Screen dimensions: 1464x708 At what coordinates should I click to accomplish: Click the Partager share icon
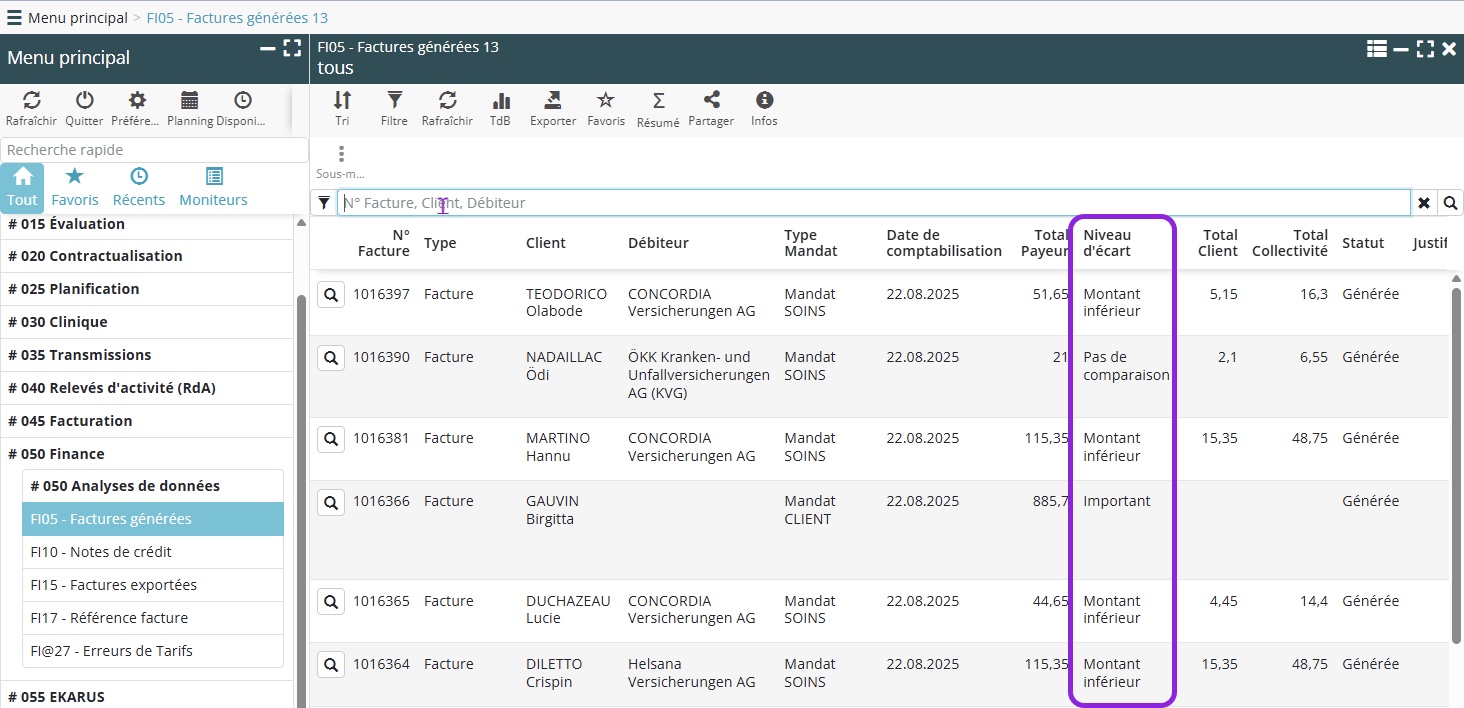(x=711, y=101)
